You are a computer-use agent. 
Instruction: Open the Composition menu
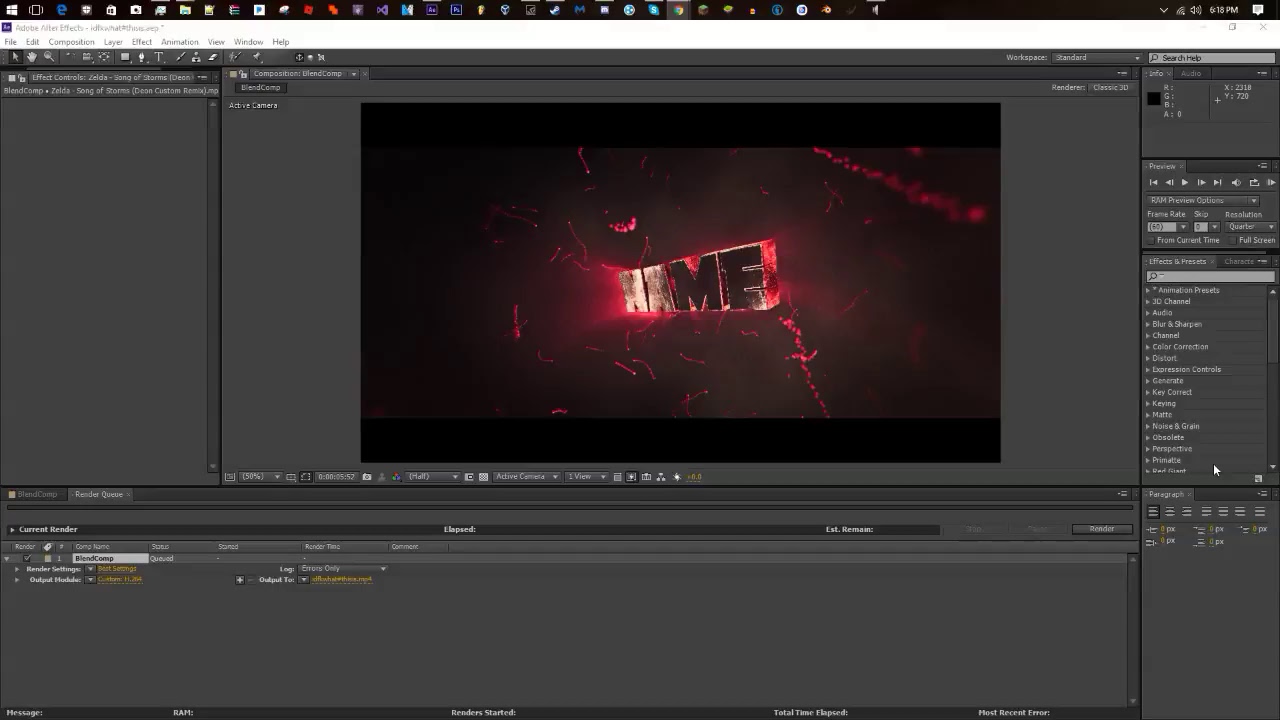pos(71,42)
